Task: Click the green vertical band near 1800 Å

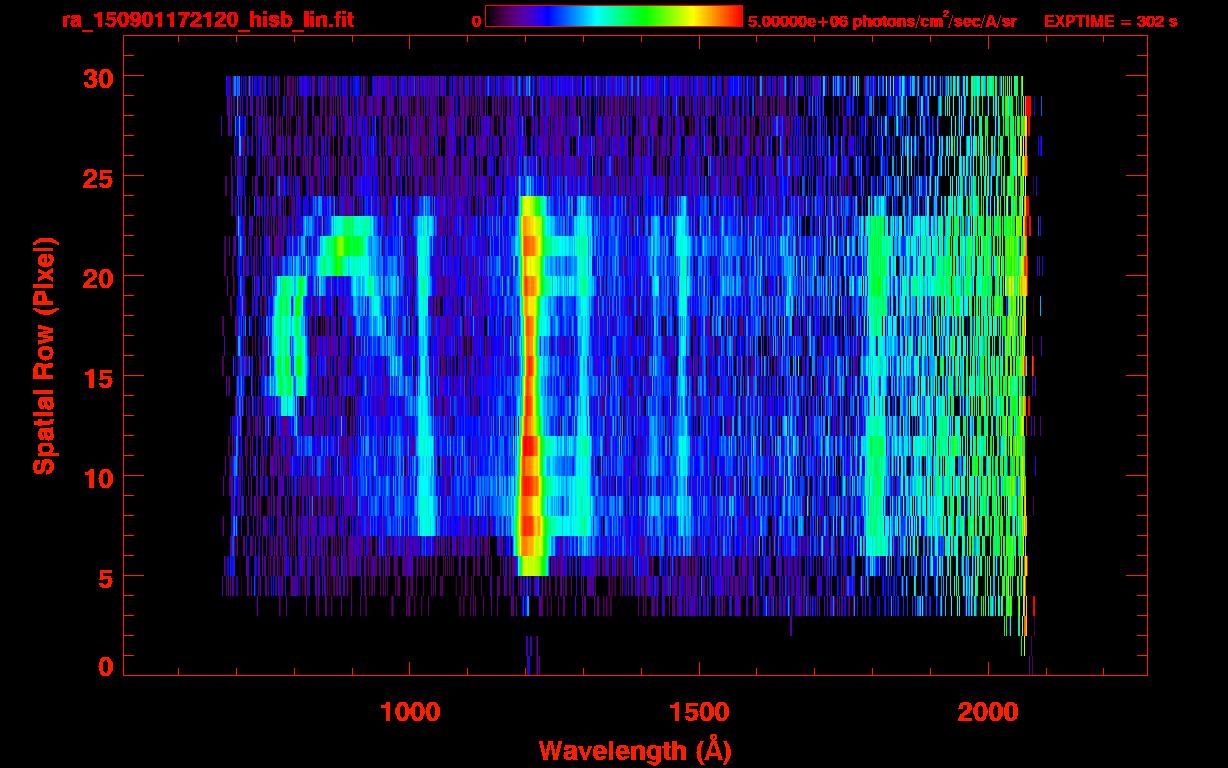Action: point(876,400)
